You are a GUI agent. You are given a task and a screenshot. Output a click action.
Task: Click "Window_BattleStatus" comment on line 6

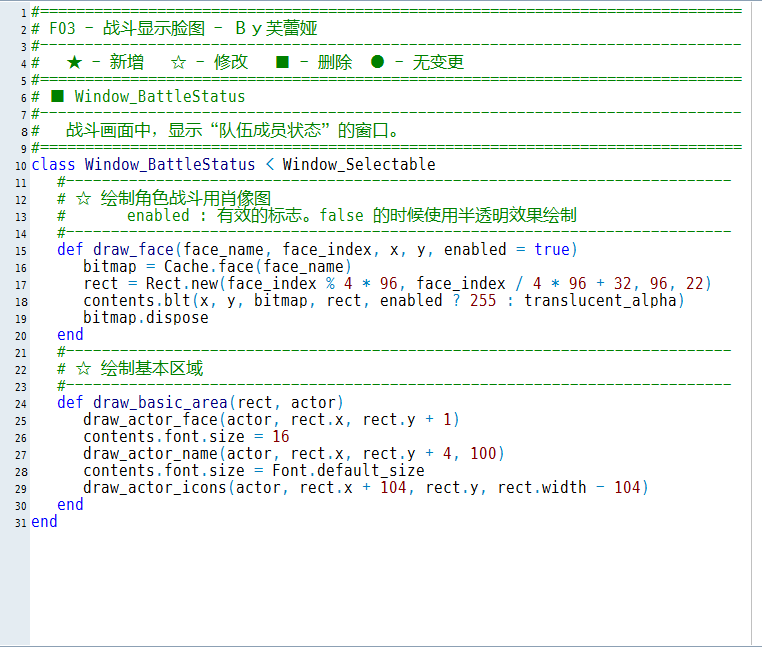160,96
